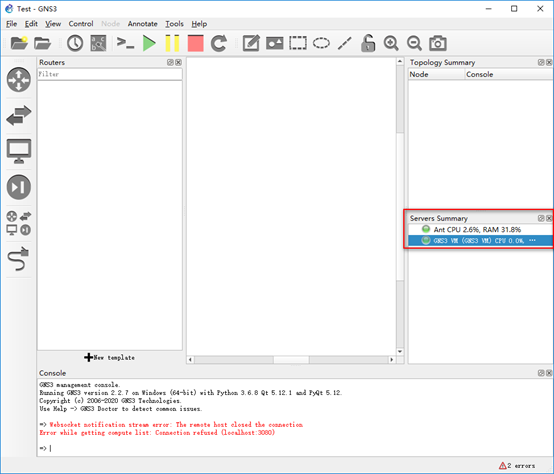
Task: Click the Zoom in magnifier icon
Action: (x=391, y=43)
